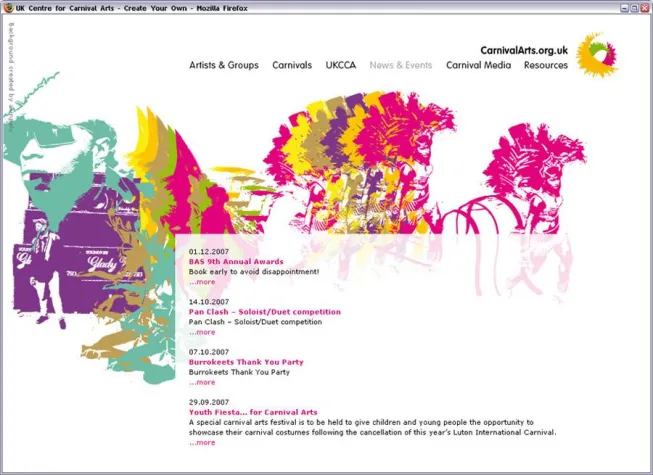Click the Firefox icon in title bar

(x=8, y=7)
